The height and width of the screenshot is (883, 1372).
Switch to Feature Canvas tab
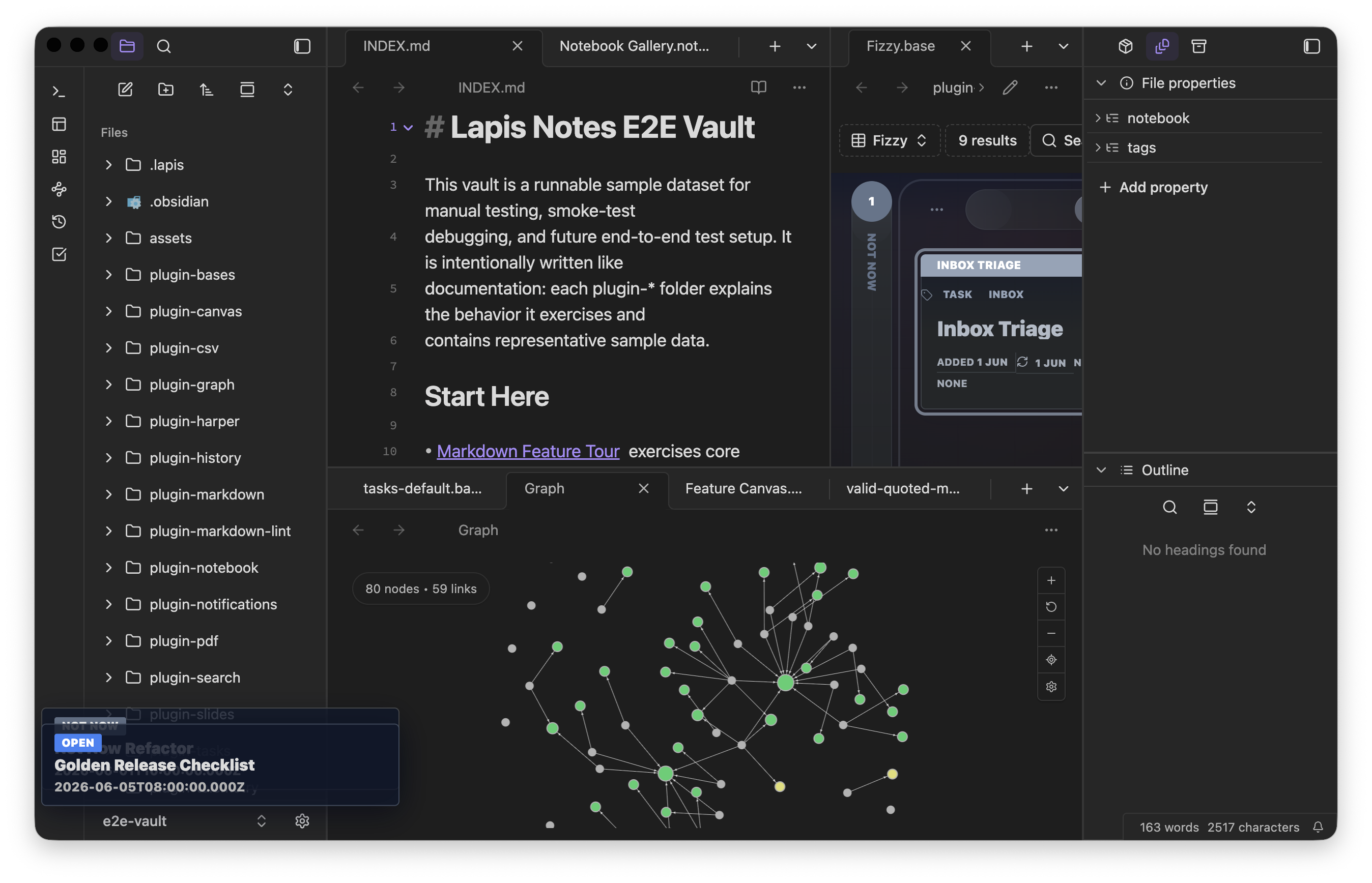pyautogui.click(x=744, y=488)
